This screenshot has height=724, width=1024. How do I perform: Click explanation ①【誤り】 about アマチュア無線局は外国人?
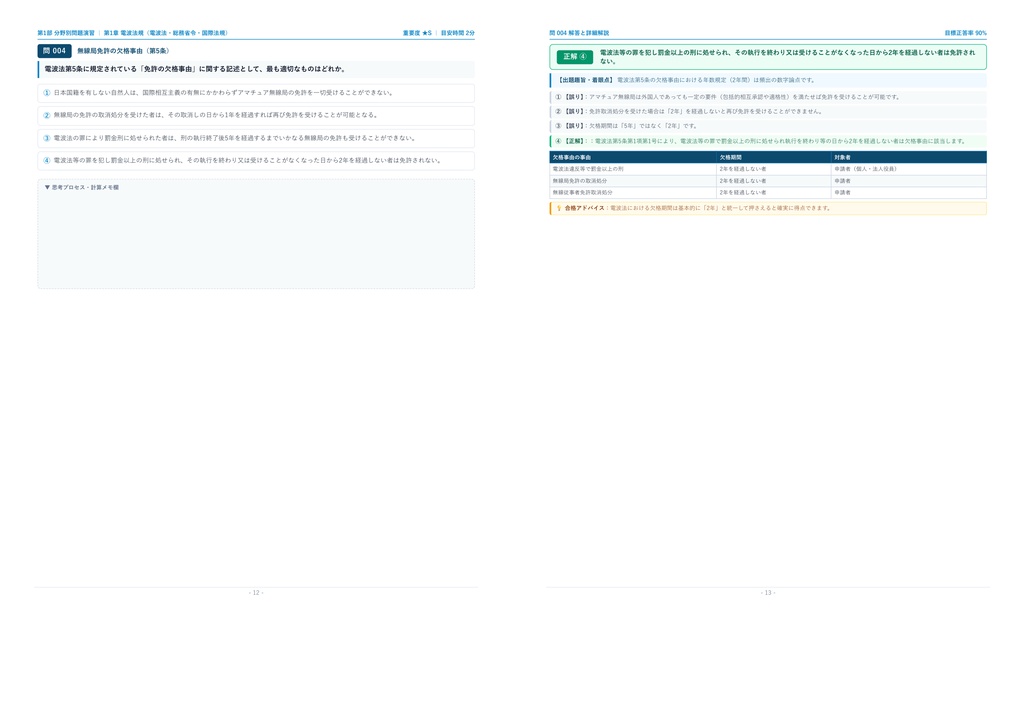click(x=768, y=97)
